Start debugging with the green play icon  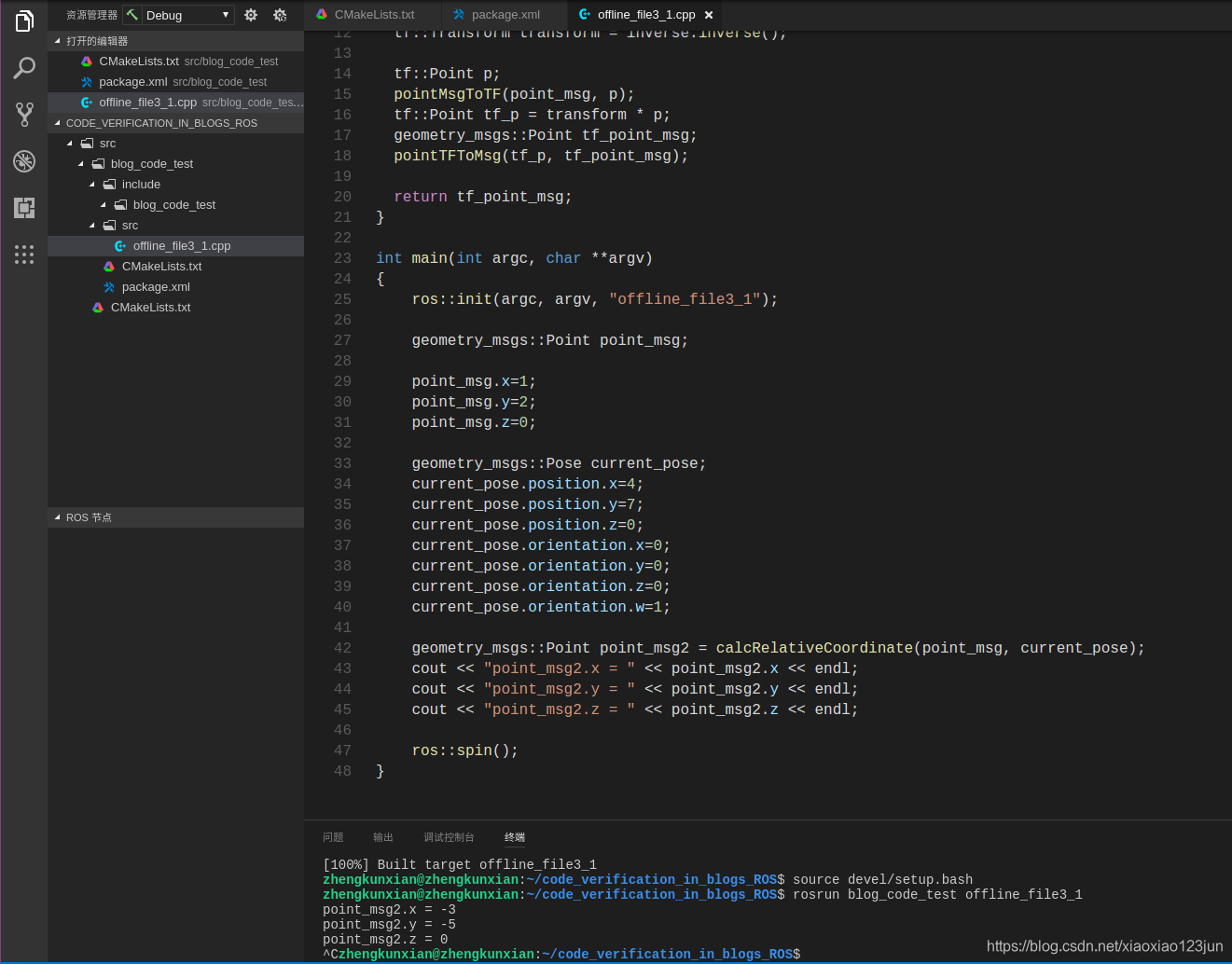132,15
